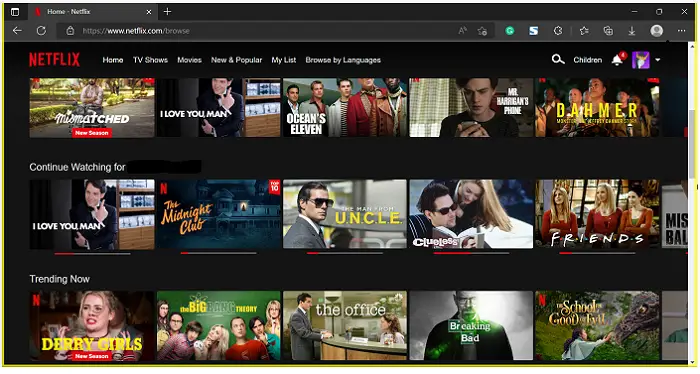Click Continue Watching row heading
The height and width of the screenshot is (374, 700).
coord(77,167)
